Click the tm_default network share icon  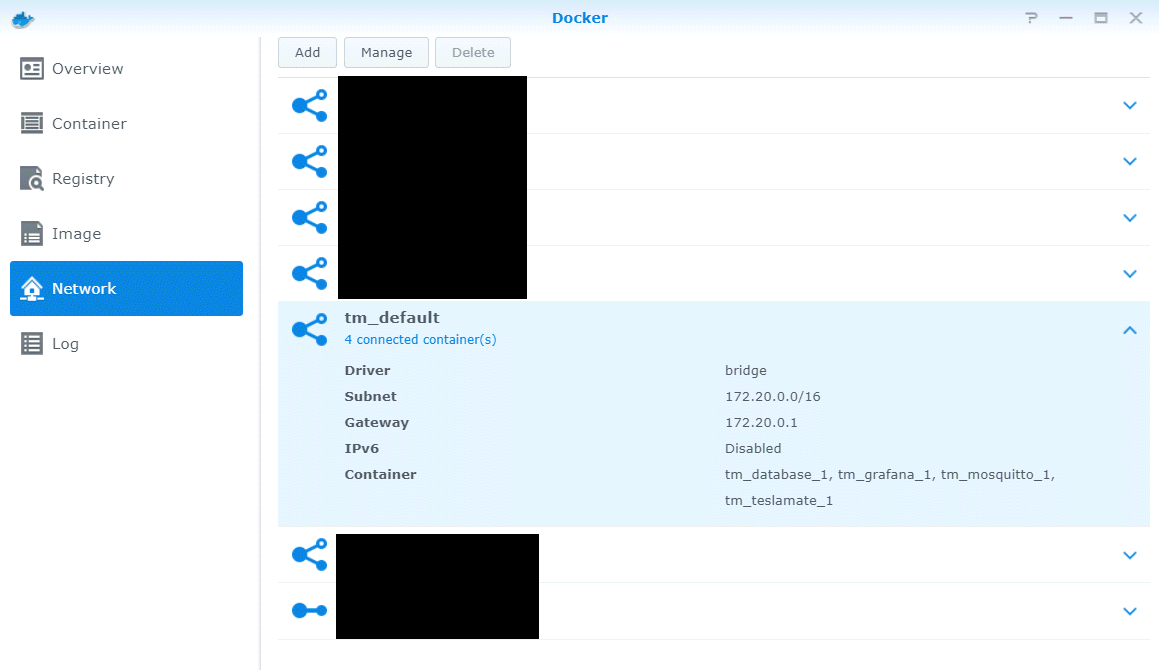310,330
